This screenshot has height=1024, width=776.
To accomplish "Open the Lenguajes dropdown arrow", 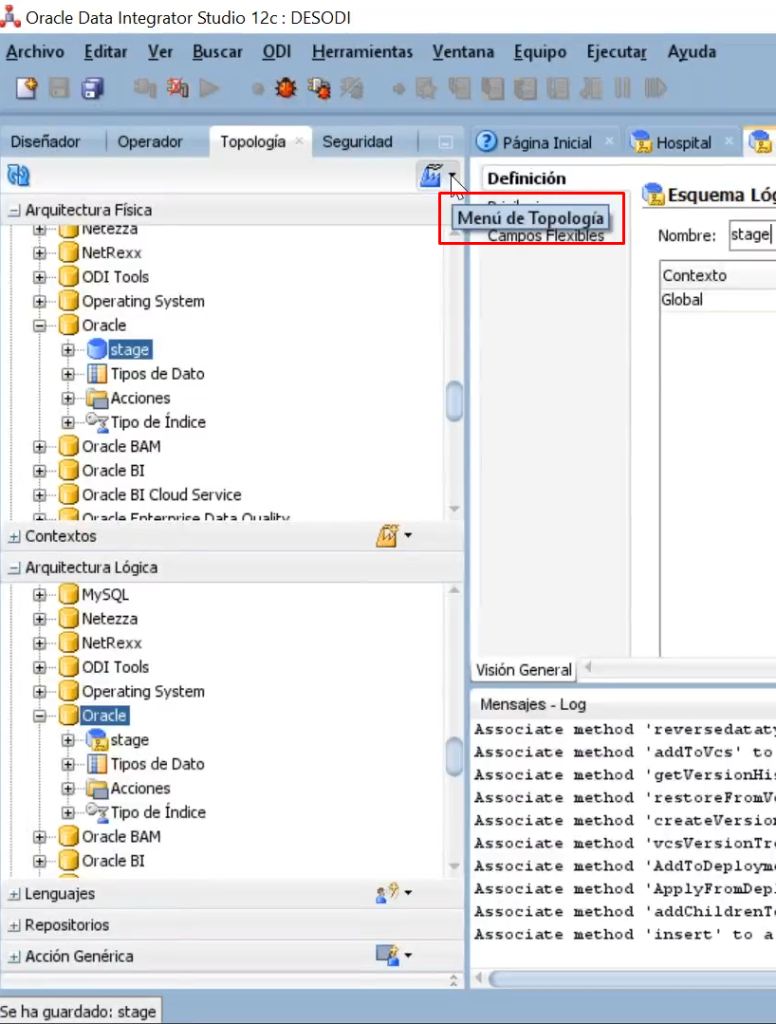I will tap(408, 892).
